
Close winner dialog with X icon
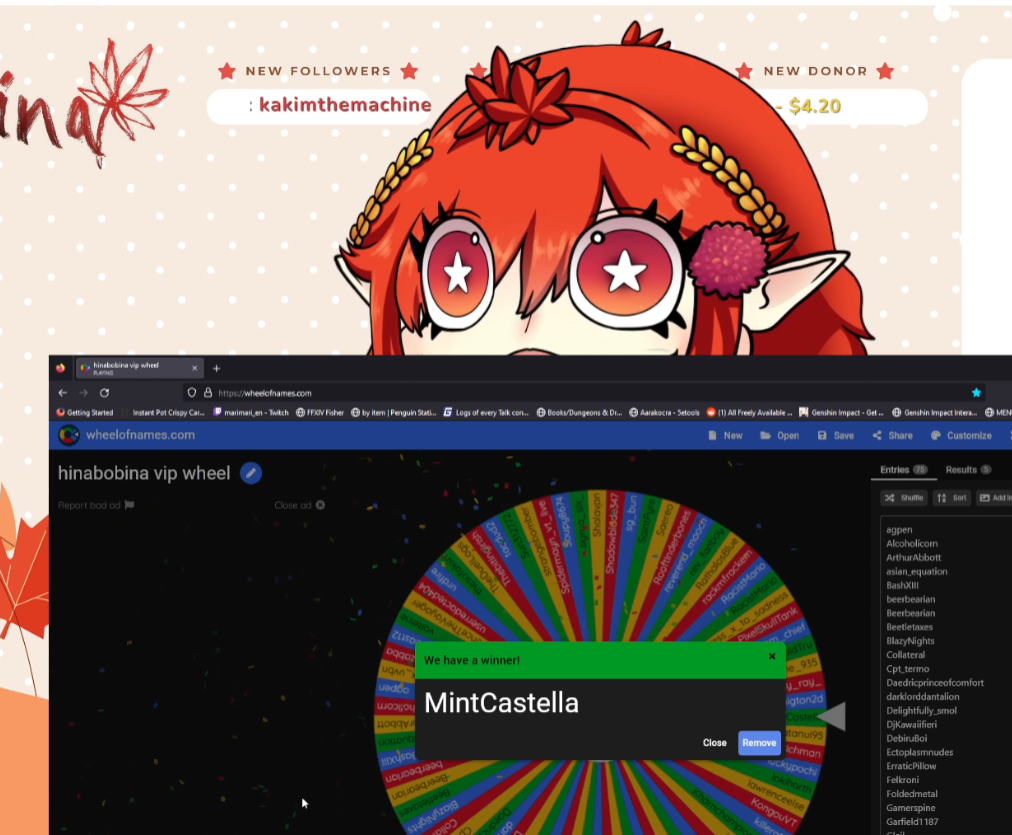[772, 656]
